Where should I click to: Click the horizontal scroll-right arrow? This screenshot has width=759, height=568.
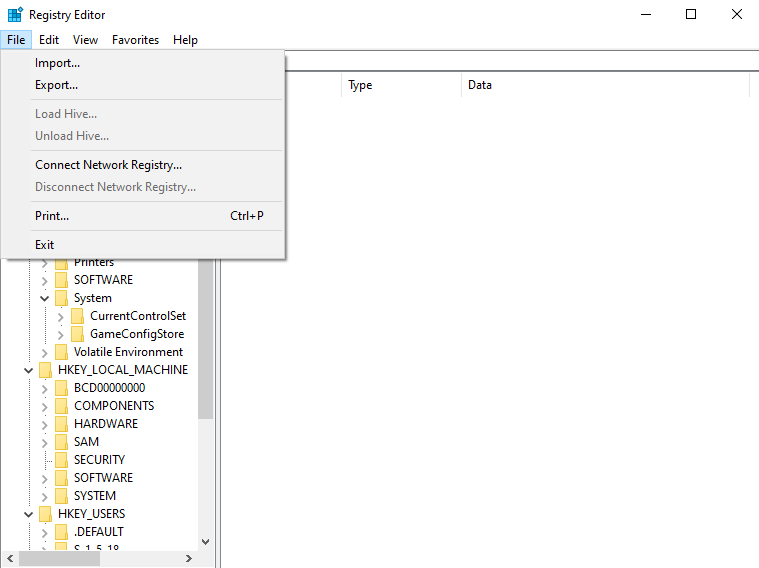(189, 559)
